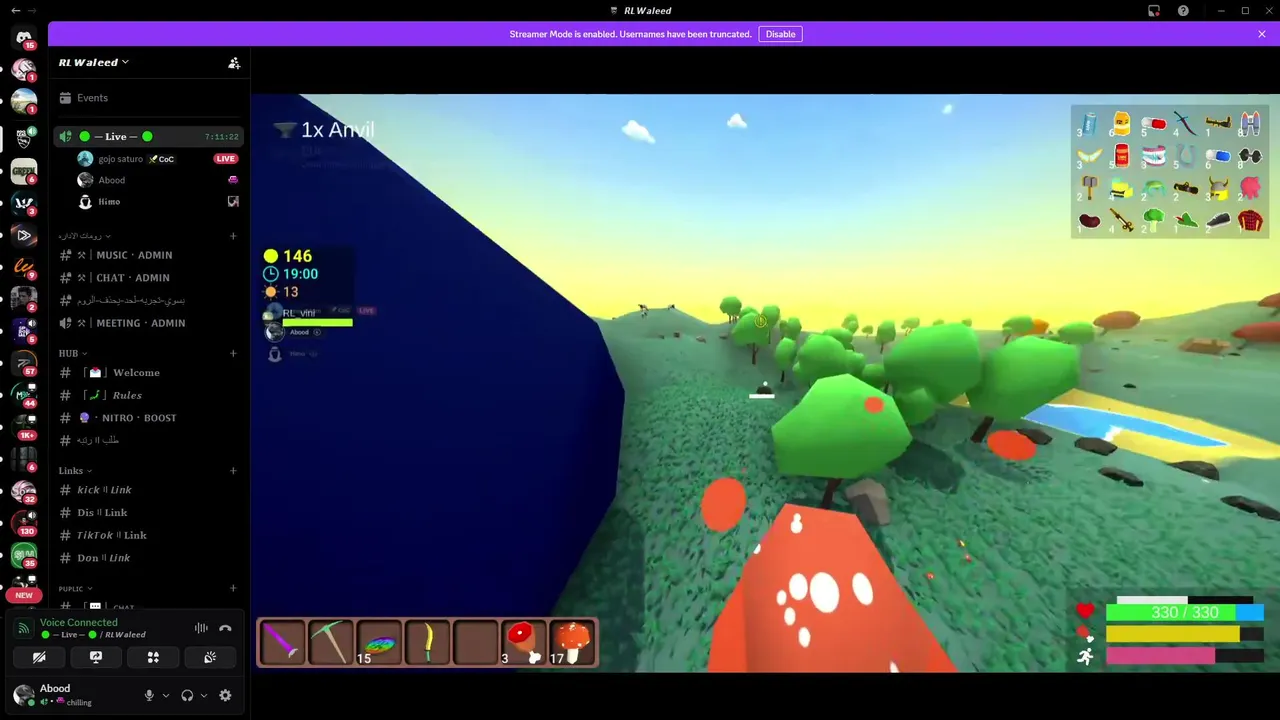The height and width of the screenshot is (720, 1280).
Task: Start an activity
Action: tap(153, 657)
